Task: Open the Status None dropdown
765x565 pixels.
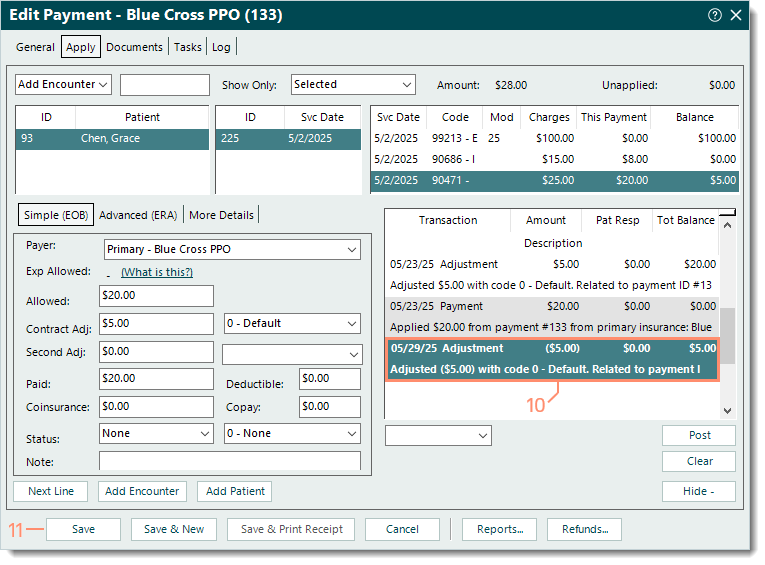Action: (x=156, y=433)
